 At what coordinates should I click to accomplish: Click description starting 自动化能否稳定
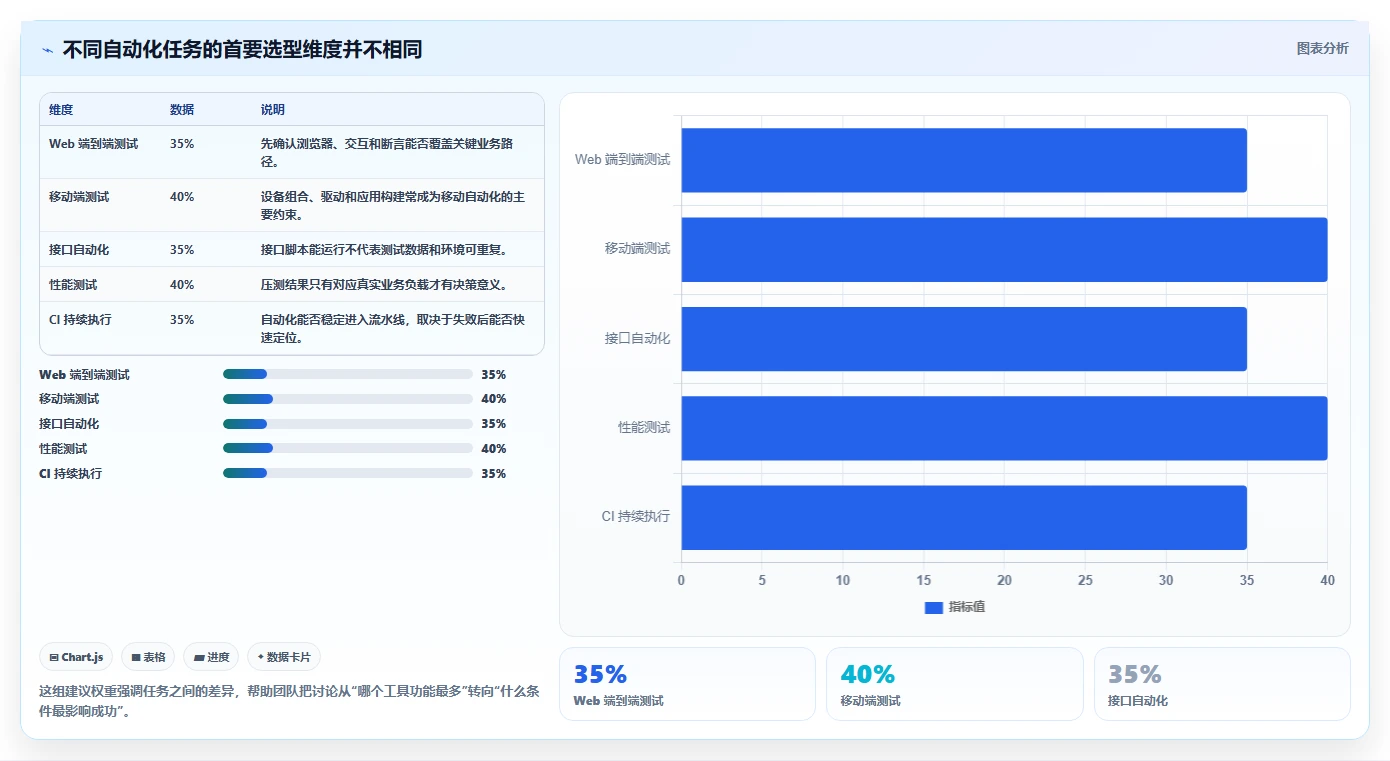393,329
